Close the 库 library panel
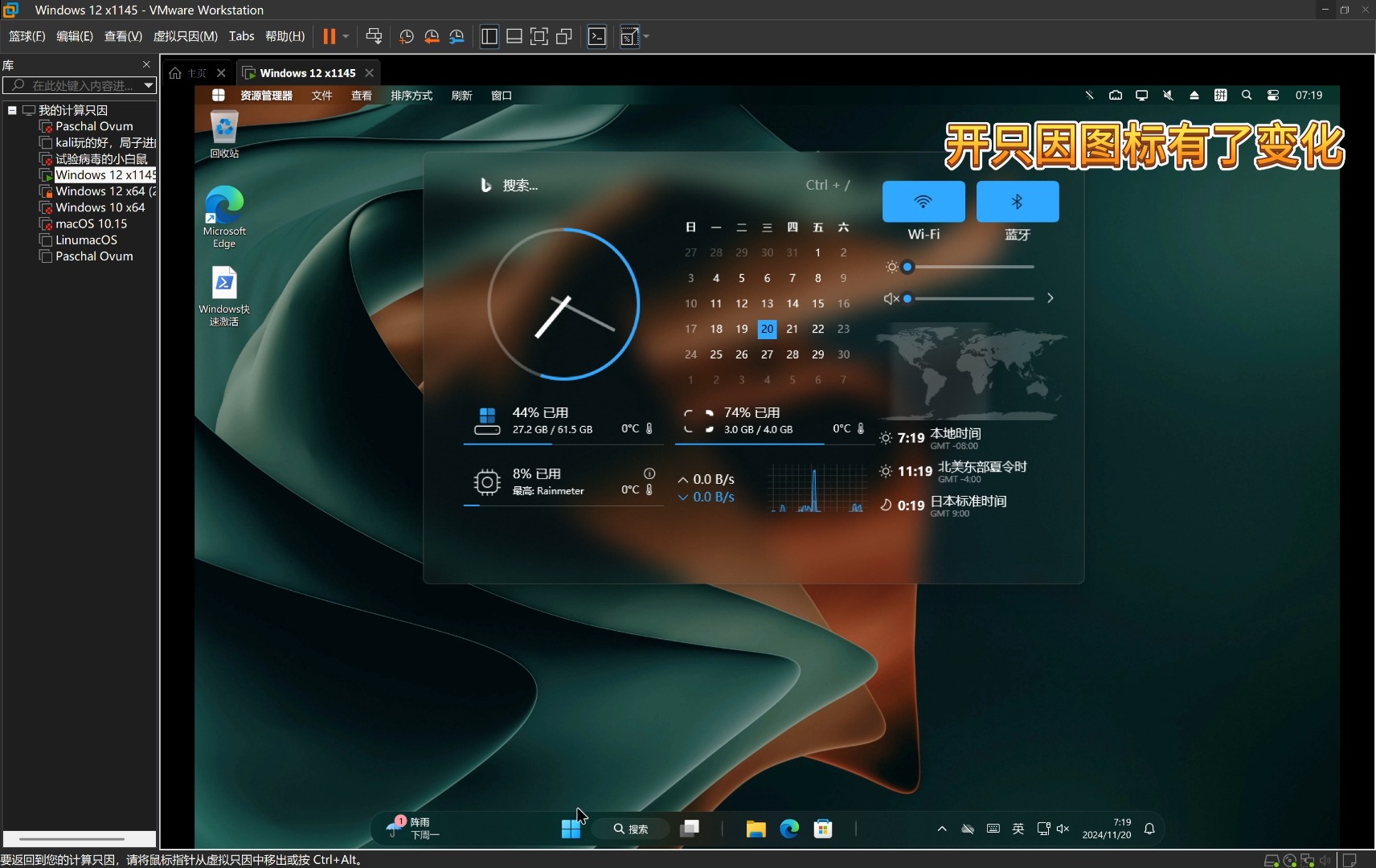Image resolution: width=1376 pixels, height=868 pixels. point(146,64)
